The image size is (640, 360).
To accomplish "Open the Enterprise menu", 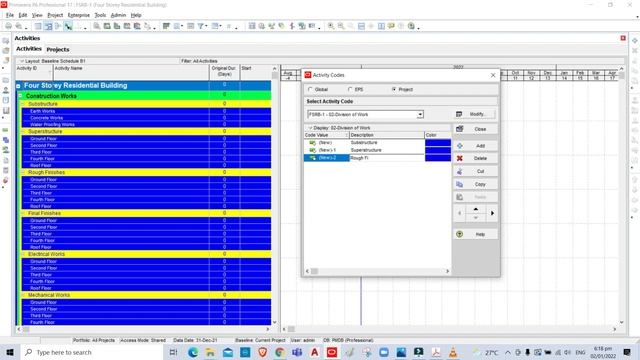I will tap(79, 15).
